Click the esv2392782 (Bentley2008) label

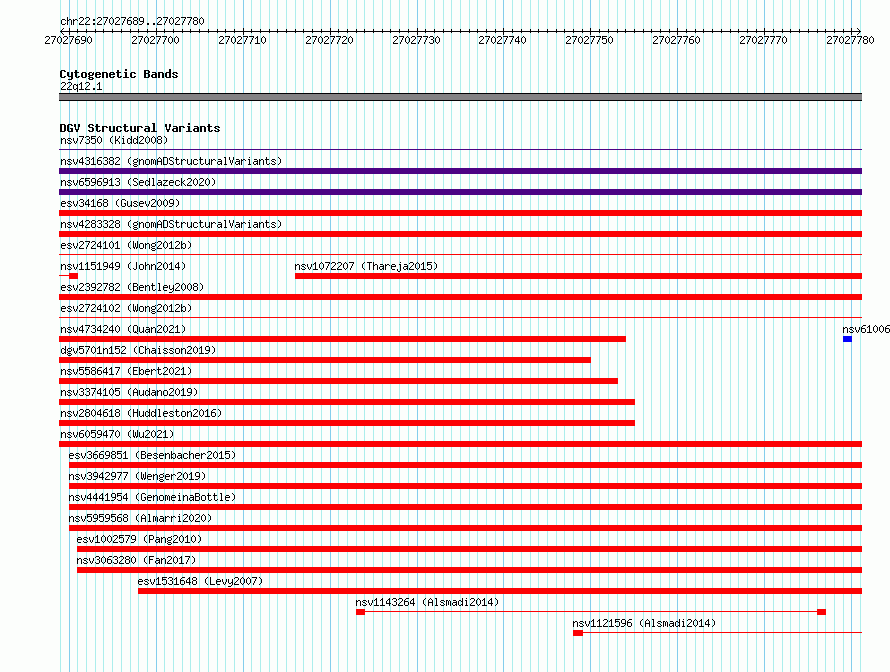(132, 287)
